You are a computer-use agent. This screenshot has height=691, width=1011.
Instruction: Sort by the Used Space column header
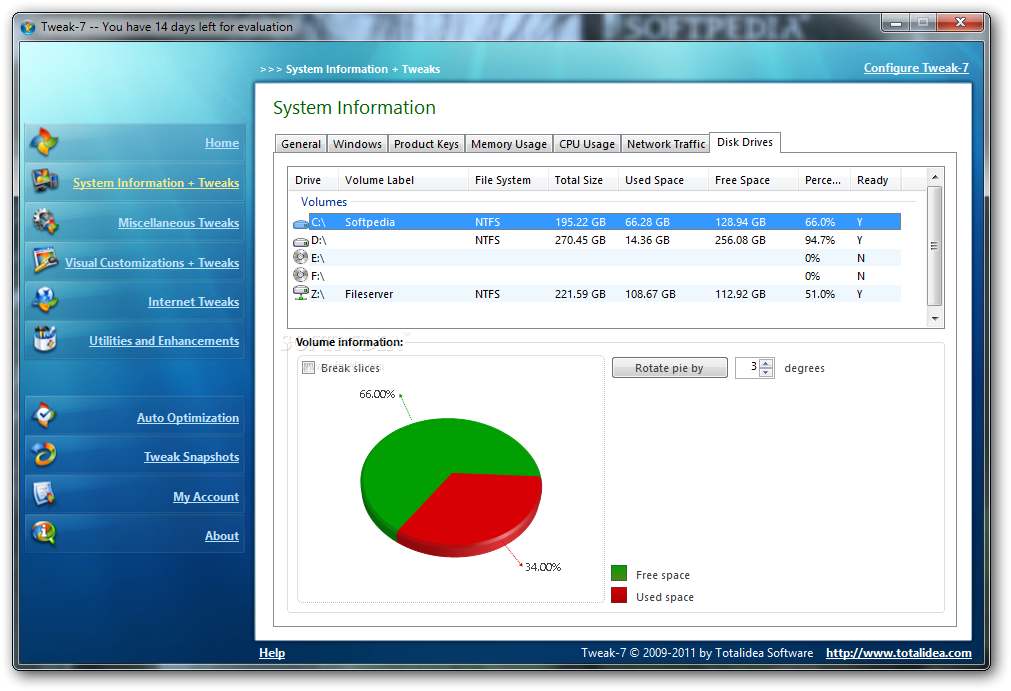(663, 180)
